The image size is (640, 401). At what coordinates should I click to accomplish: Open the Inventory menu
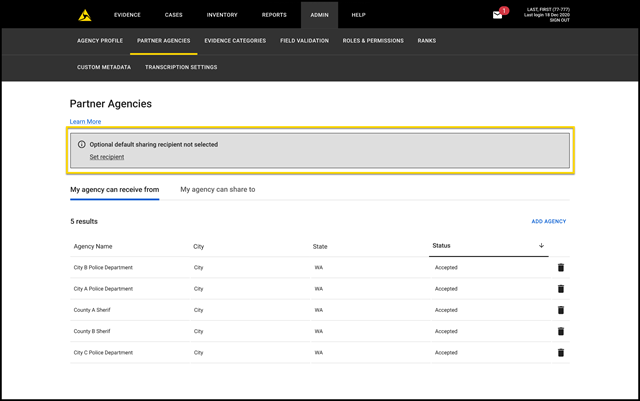pyautogui.click(x=222, y=15)
